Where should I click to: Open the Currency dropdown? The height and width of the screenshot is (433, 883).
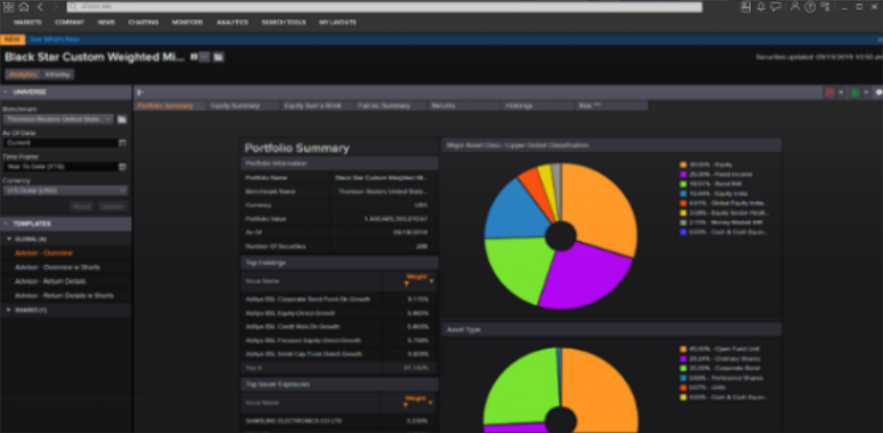[x=65, y=190]
